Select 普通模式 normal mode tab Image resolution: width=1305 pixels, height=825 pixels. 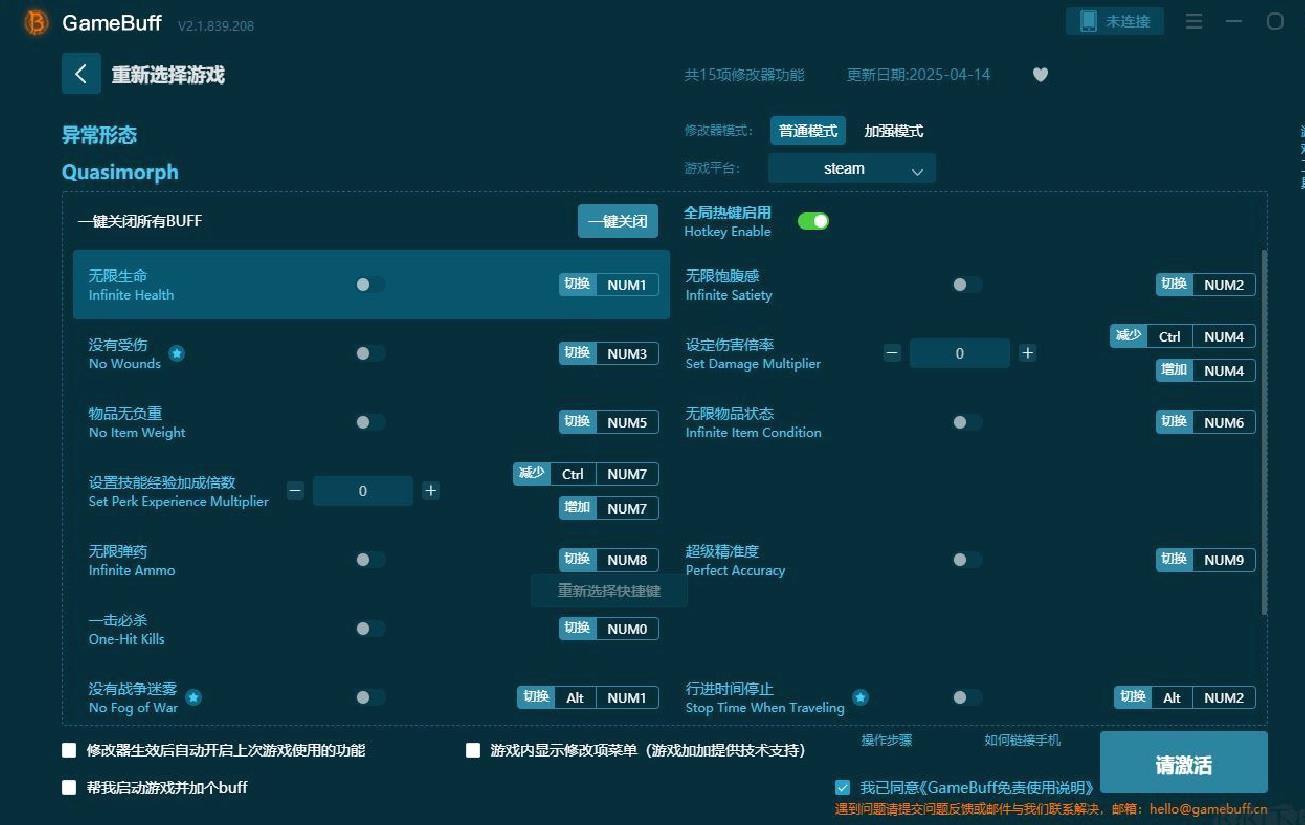click(x=808, y=130)
